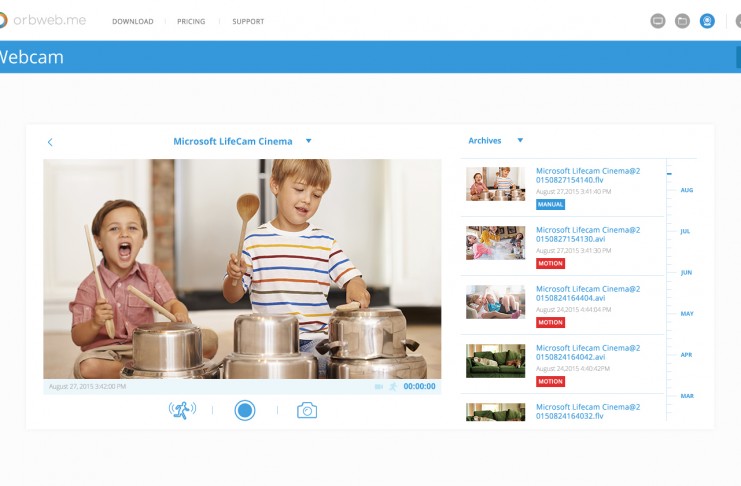This screenshot has width=741, height=486.
Task: Open the PRICING menu item
Action: coord(191,21)
